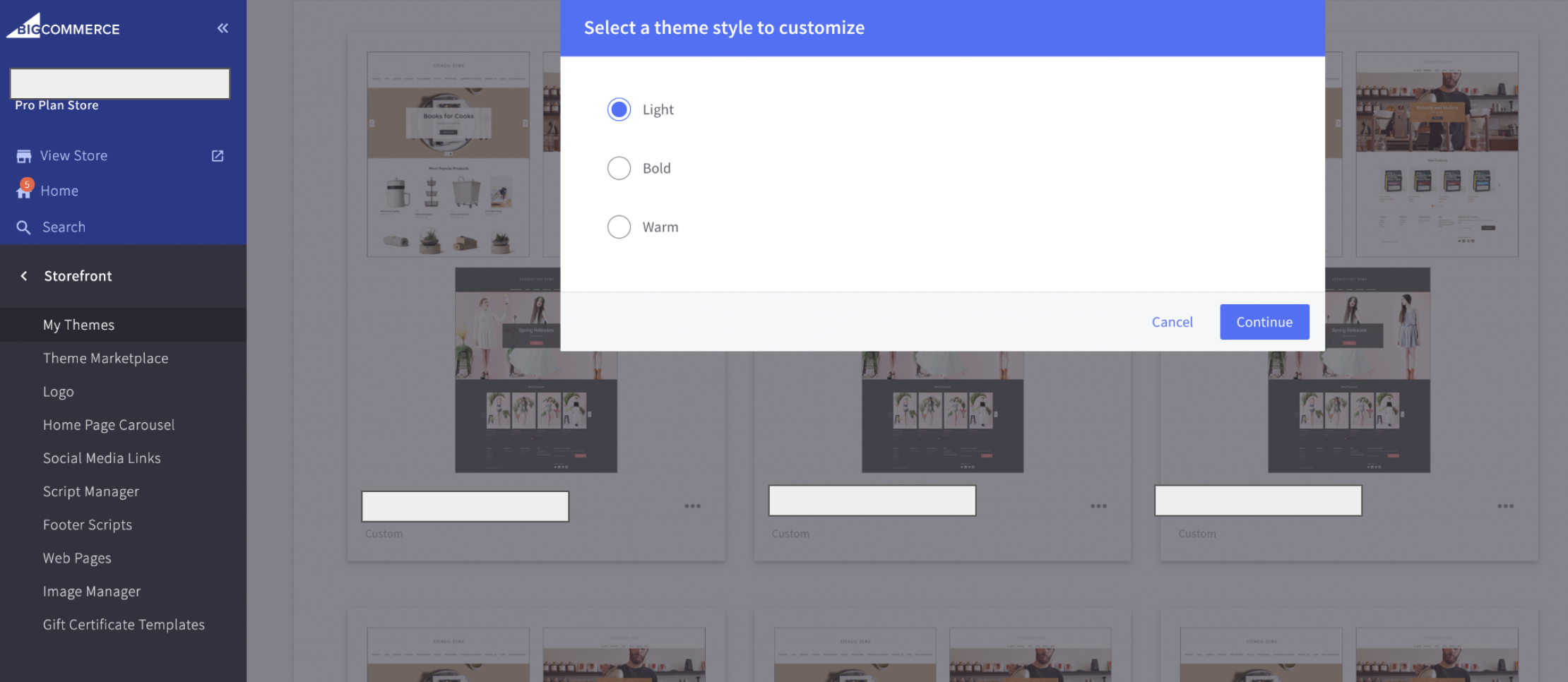Choose the Warm theme style

click(x=619, y=227)
